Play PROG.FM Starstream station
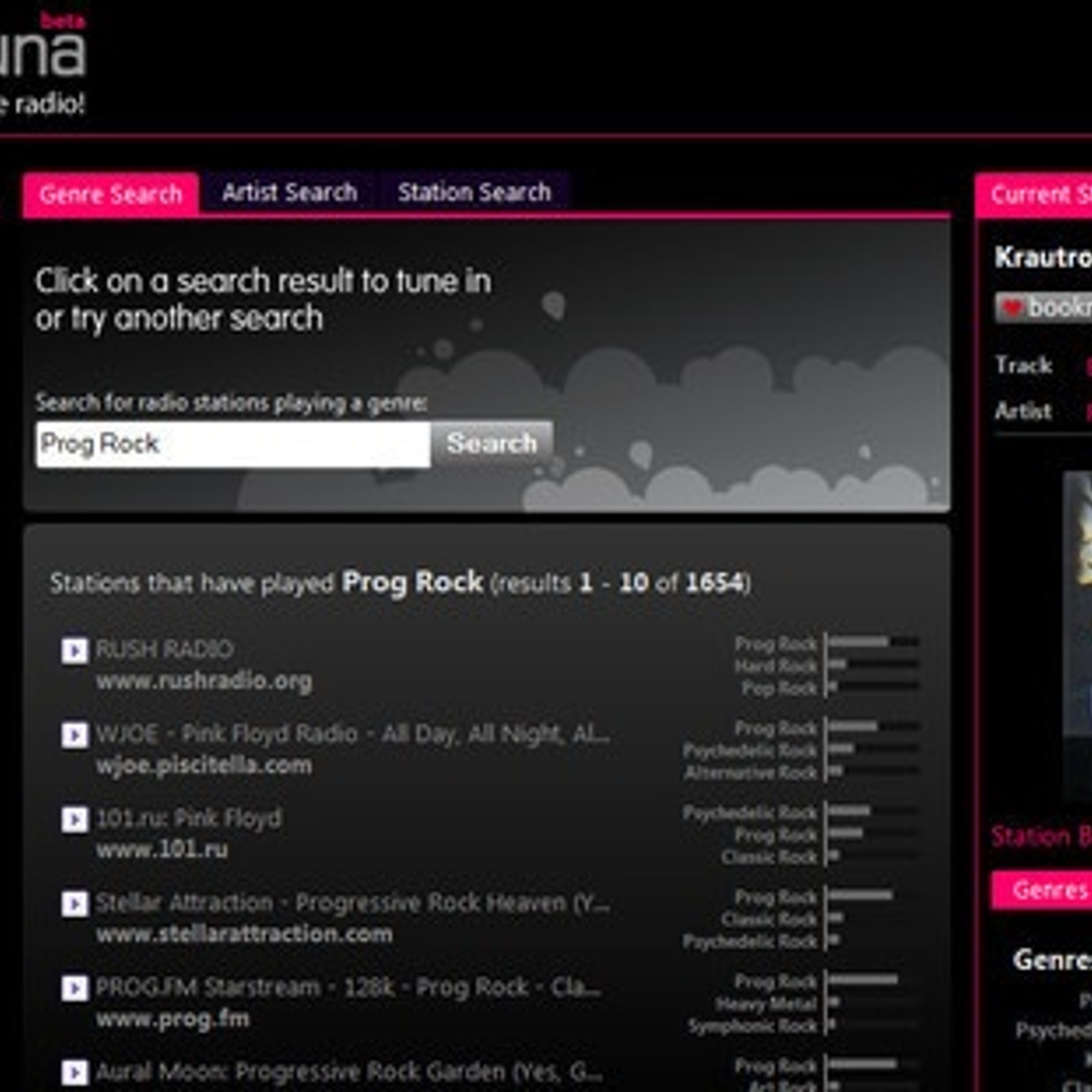The width and height of the screenshot is (1092, 1092). 74,988
